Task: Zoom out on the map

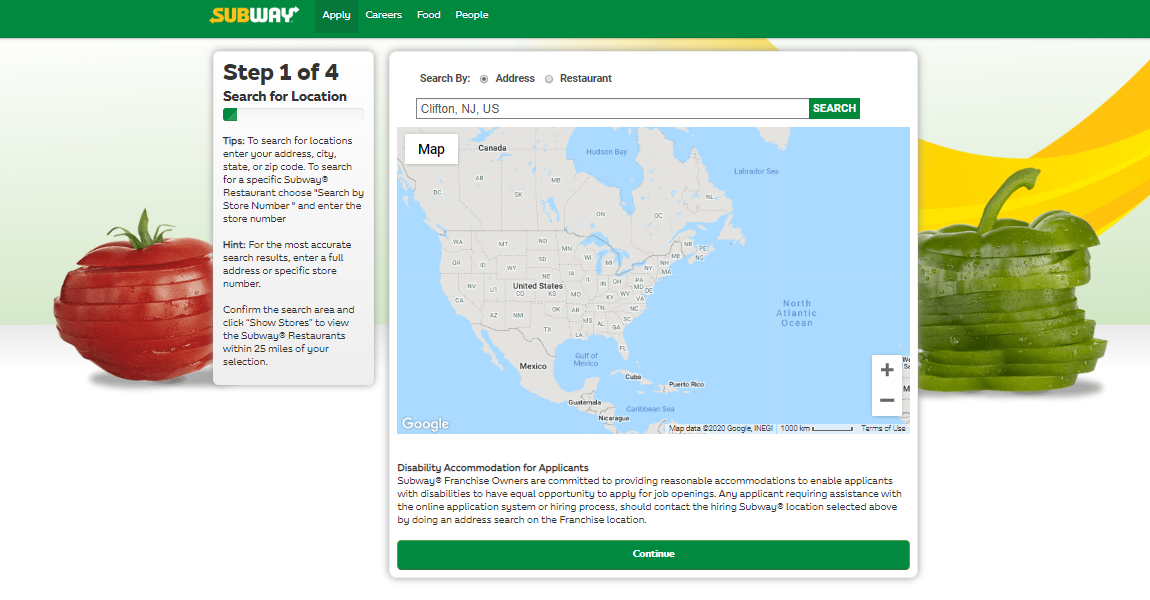Action: point(887,400)
